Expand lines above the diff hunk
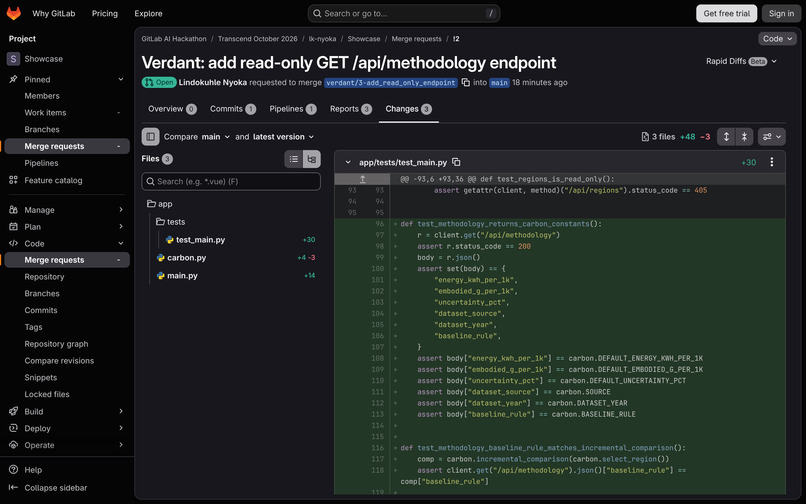Screen dimensions: 806x504 point(362,179)
